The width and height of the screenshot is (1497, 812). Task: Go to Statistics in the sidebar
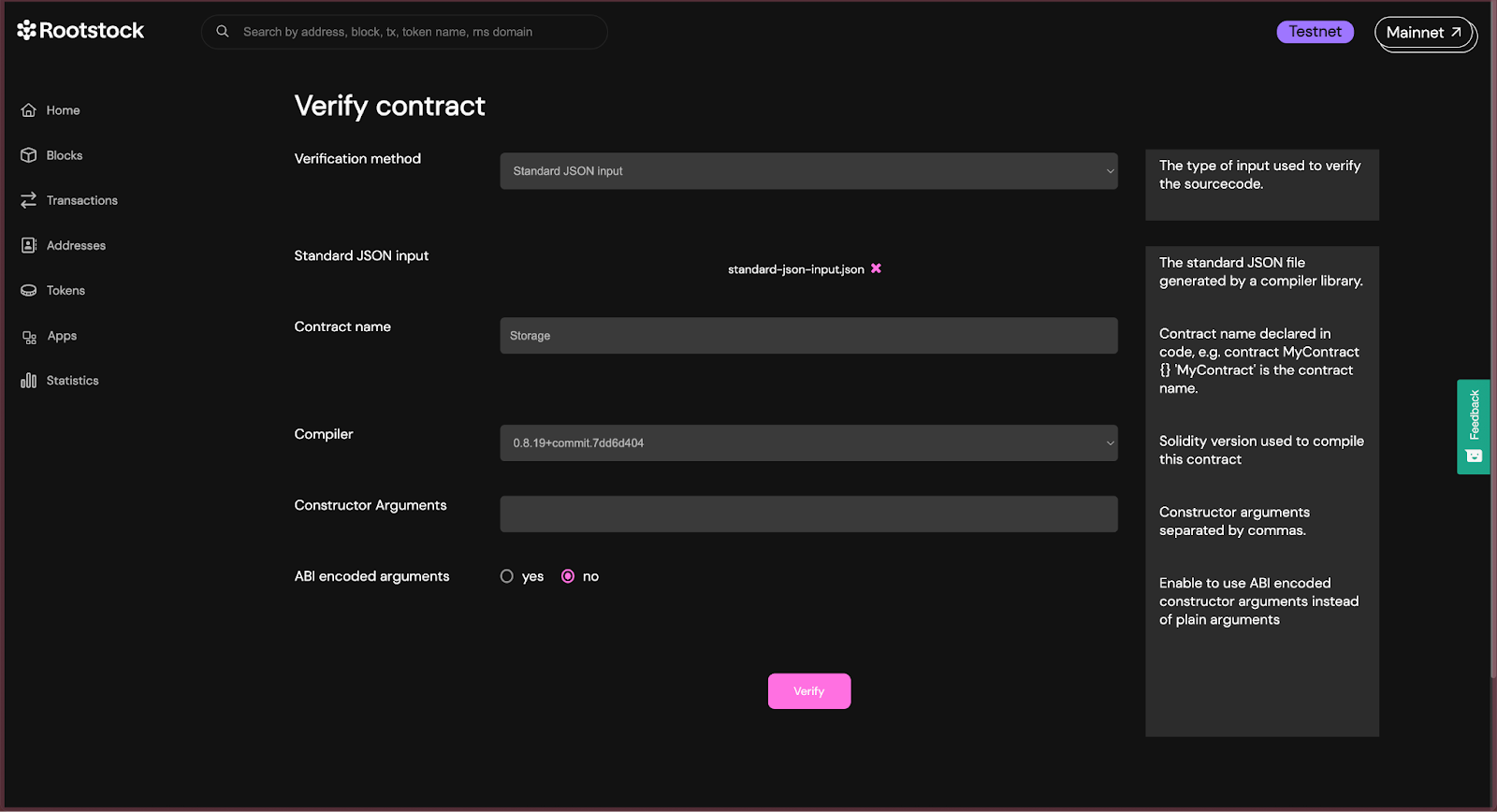pos(72,381)
